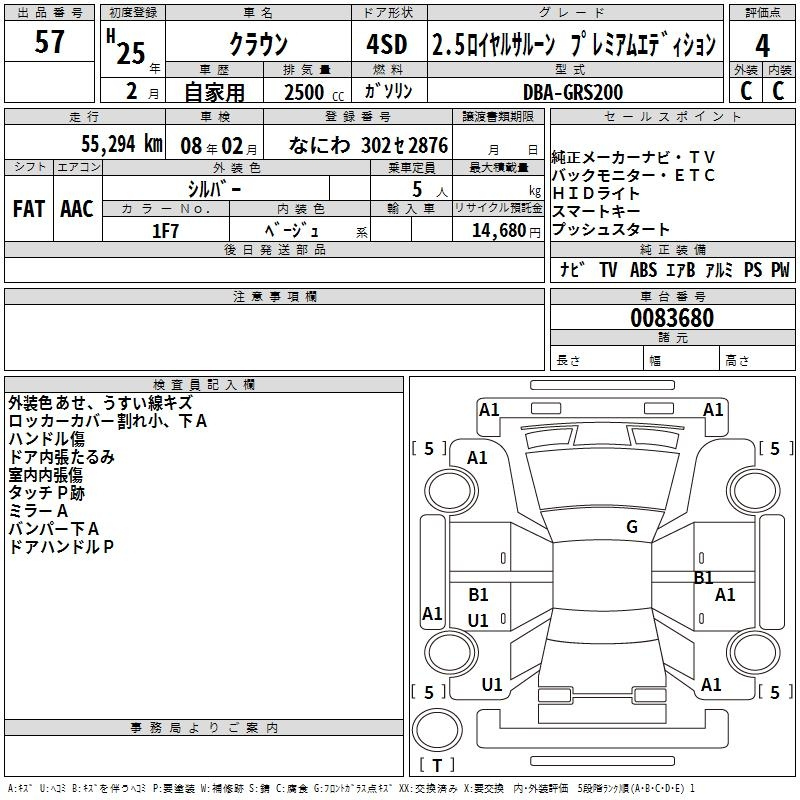Click the mileage 55,294 km

click(x=122, y=144)
